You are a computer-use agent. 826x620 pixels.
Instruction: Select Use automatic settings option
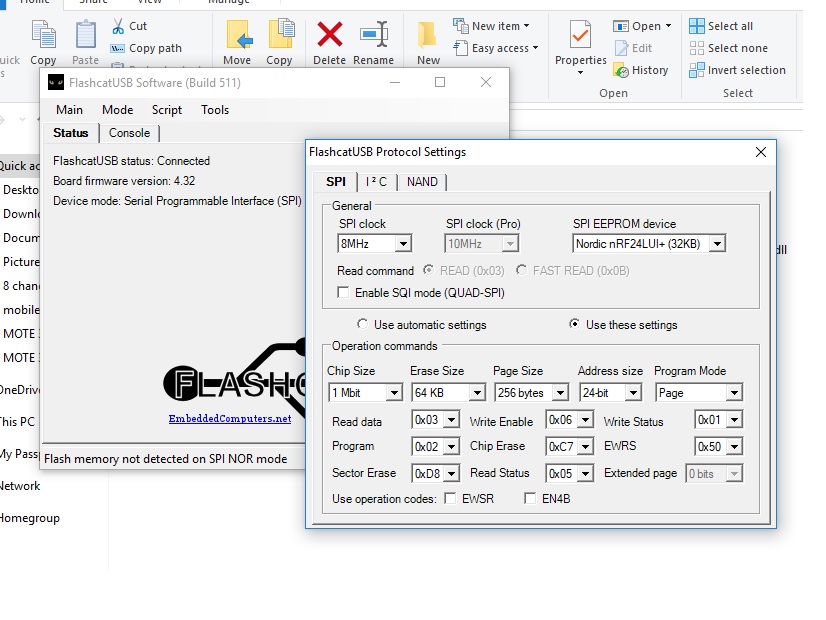pyautogui.click(x=362, y=324)
